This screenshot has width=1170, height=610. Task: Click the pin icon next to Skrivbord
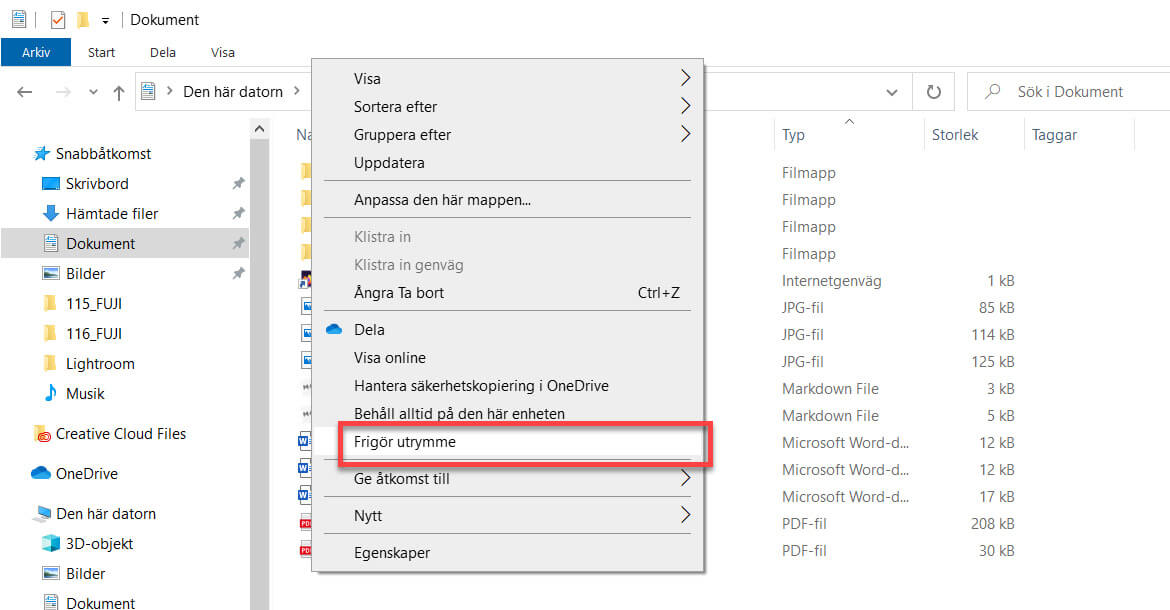pyautogui.click(x=238, y=184)
